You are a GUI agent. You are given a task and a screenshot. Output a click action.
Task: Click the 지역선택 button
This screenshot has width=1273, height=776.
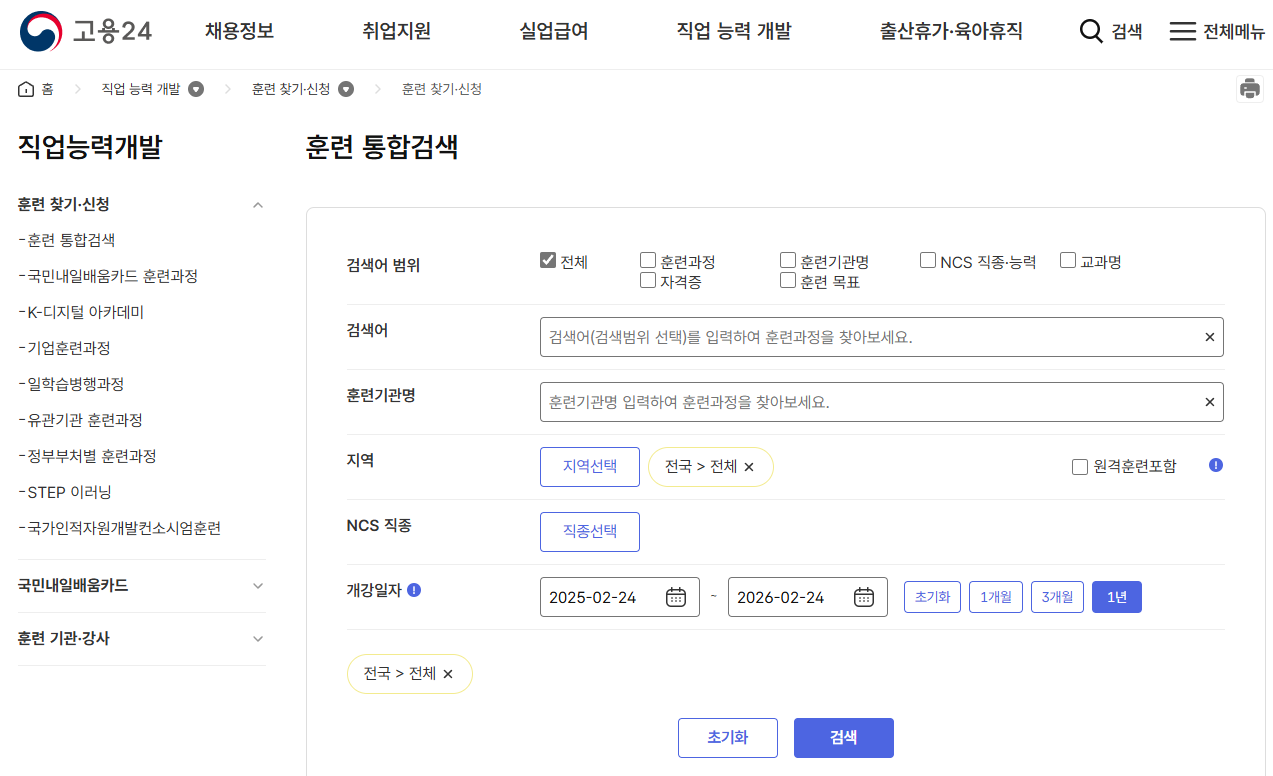point(590,467)
